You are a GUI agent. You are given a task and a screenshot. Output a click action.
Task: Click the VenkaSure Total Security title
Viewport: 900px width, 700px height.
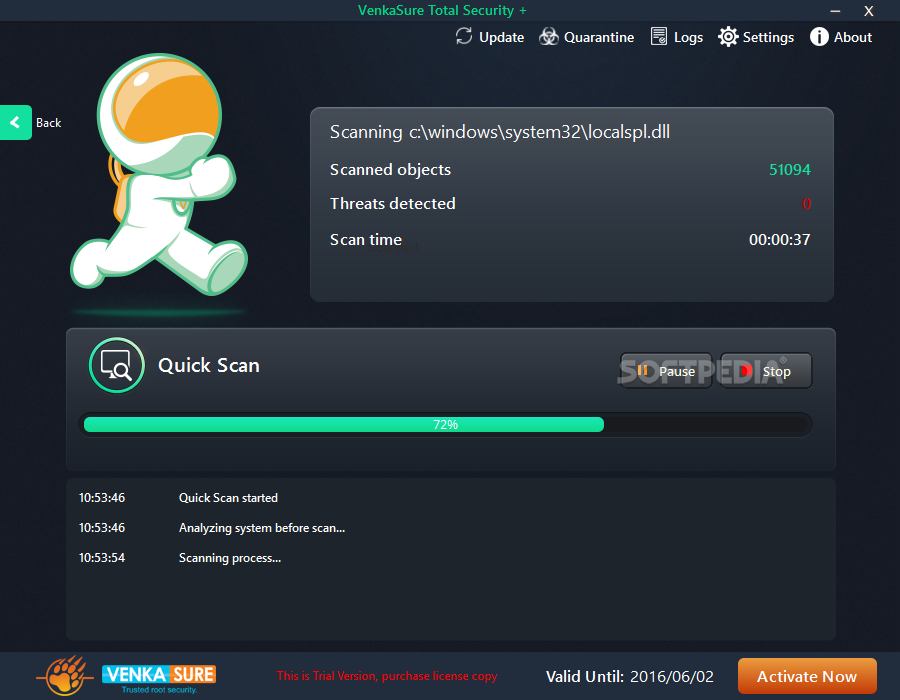click(x=442, y=10)
